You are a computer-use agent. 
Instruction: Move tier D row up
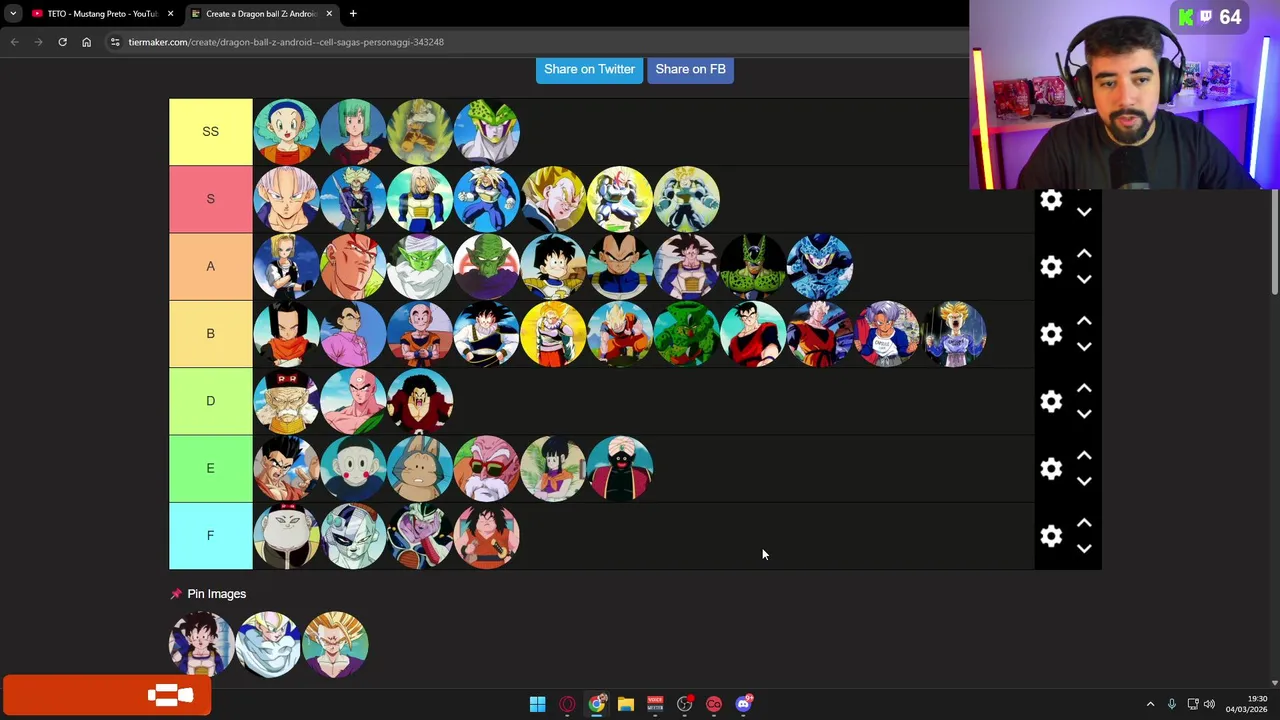click(x=1084, y=388)
